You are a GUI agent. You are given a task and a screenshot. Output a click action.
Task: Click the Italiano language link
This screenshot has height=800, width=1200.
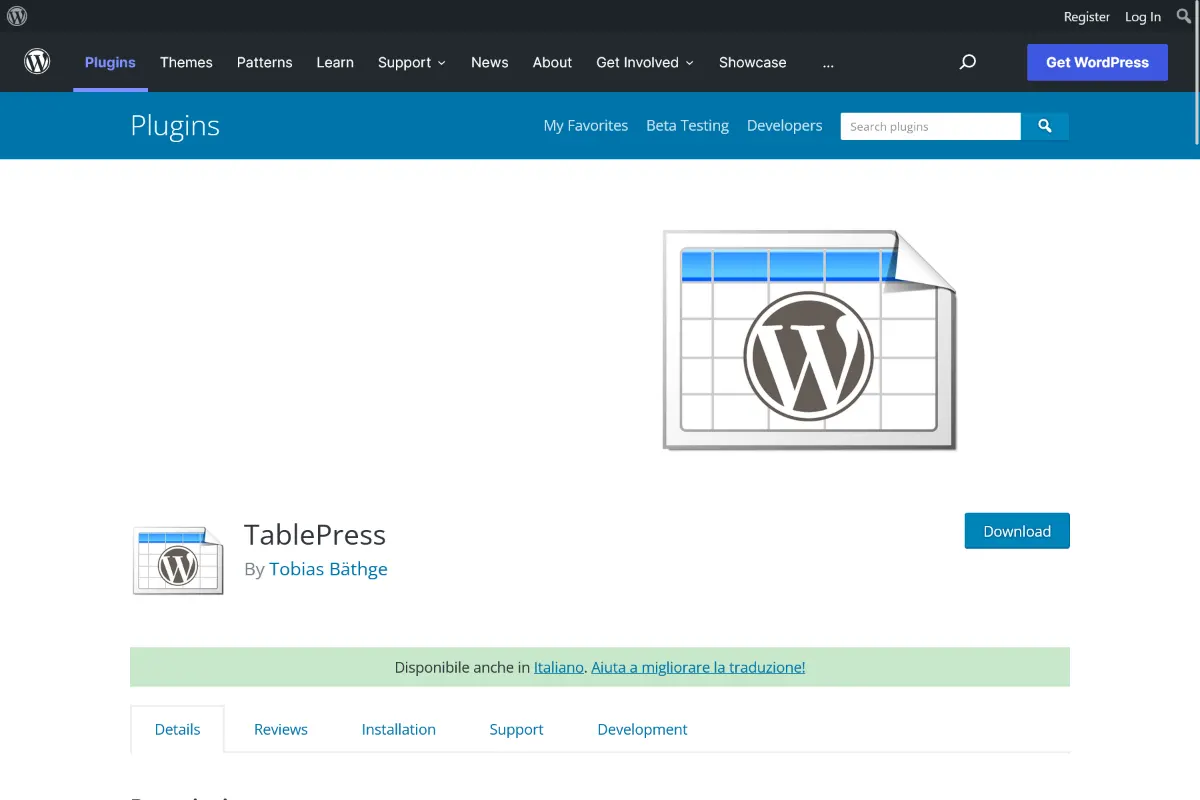pos(558,667)
